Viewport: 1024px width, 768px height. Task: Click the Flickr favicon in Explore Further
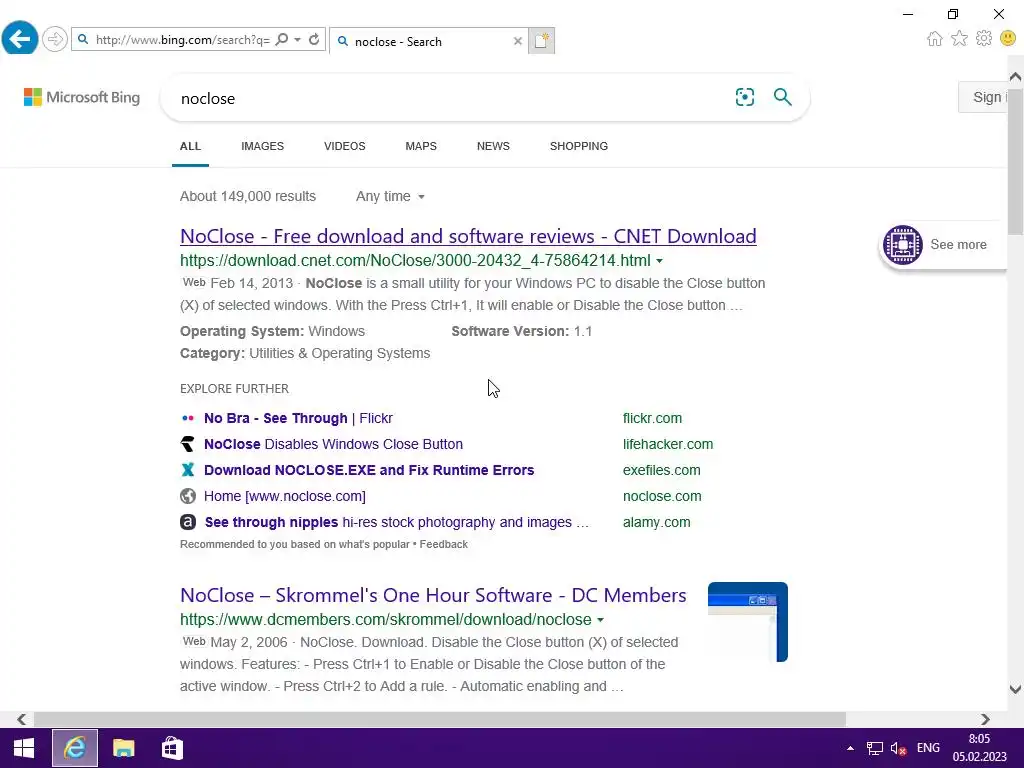tap(187, 418)
